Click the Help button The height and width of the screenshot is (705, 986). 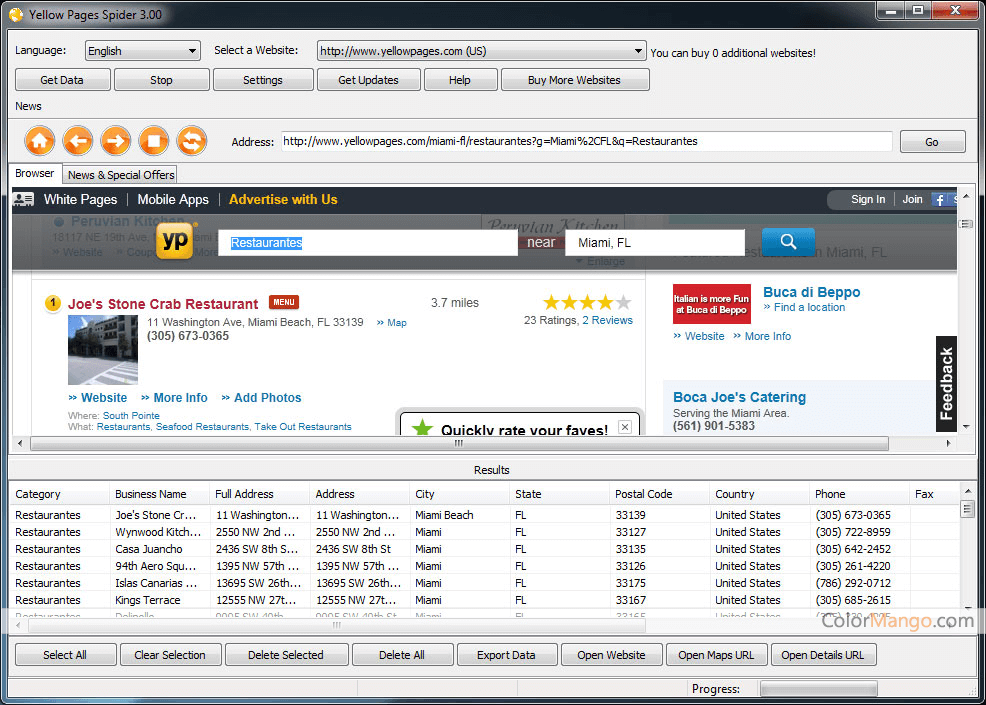(x=460, y=80)
